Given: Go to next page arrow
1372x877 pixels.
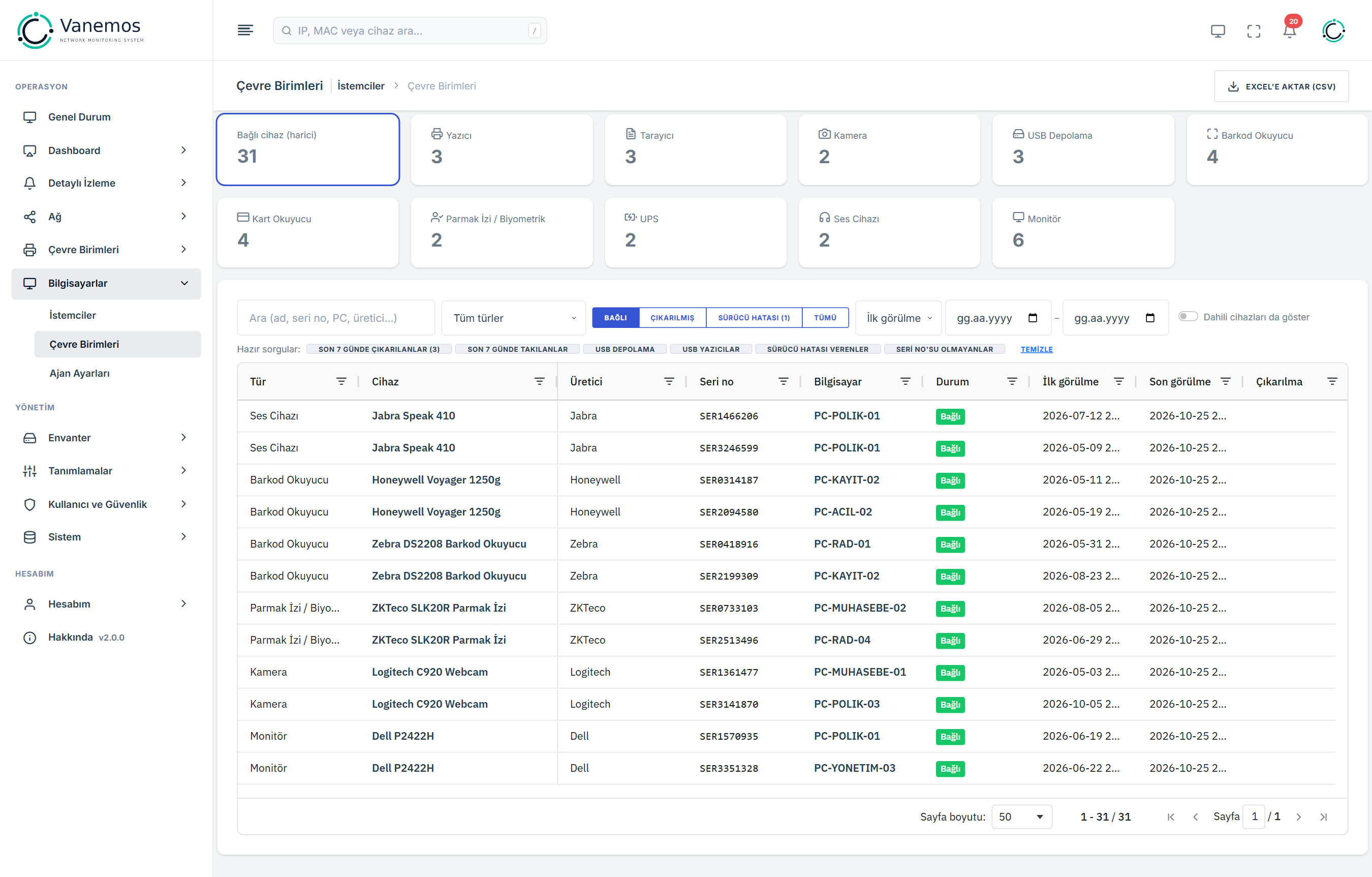Looking at the screenshot, I should 1298,817.
